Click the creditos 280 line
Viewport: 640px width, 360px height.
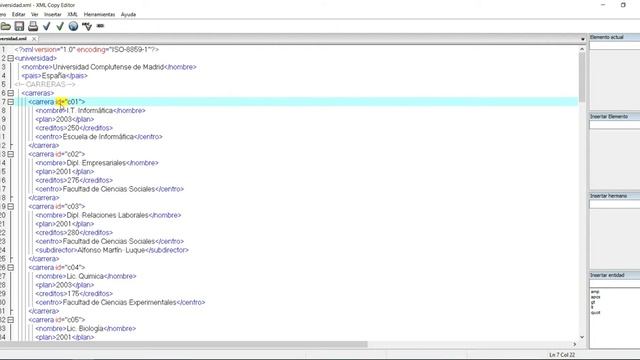click(74, 233)
